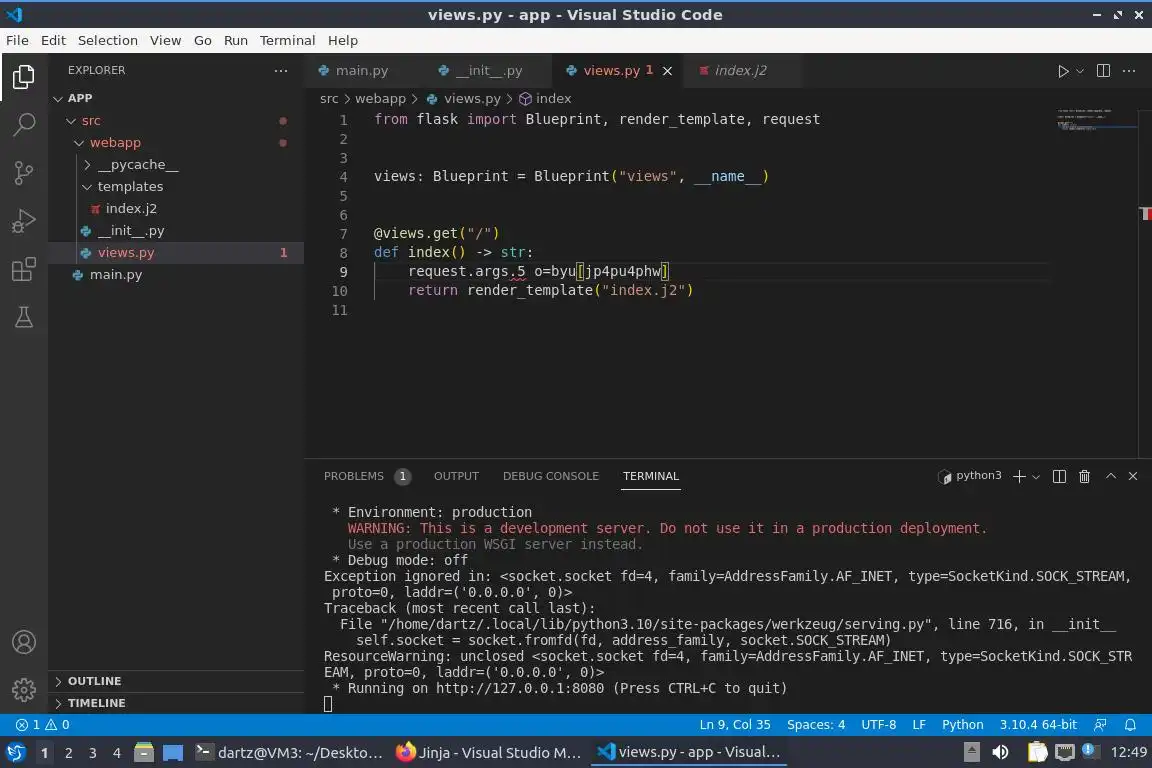Collapse the templates folder

pyautogui.click(x=176, y=187)
